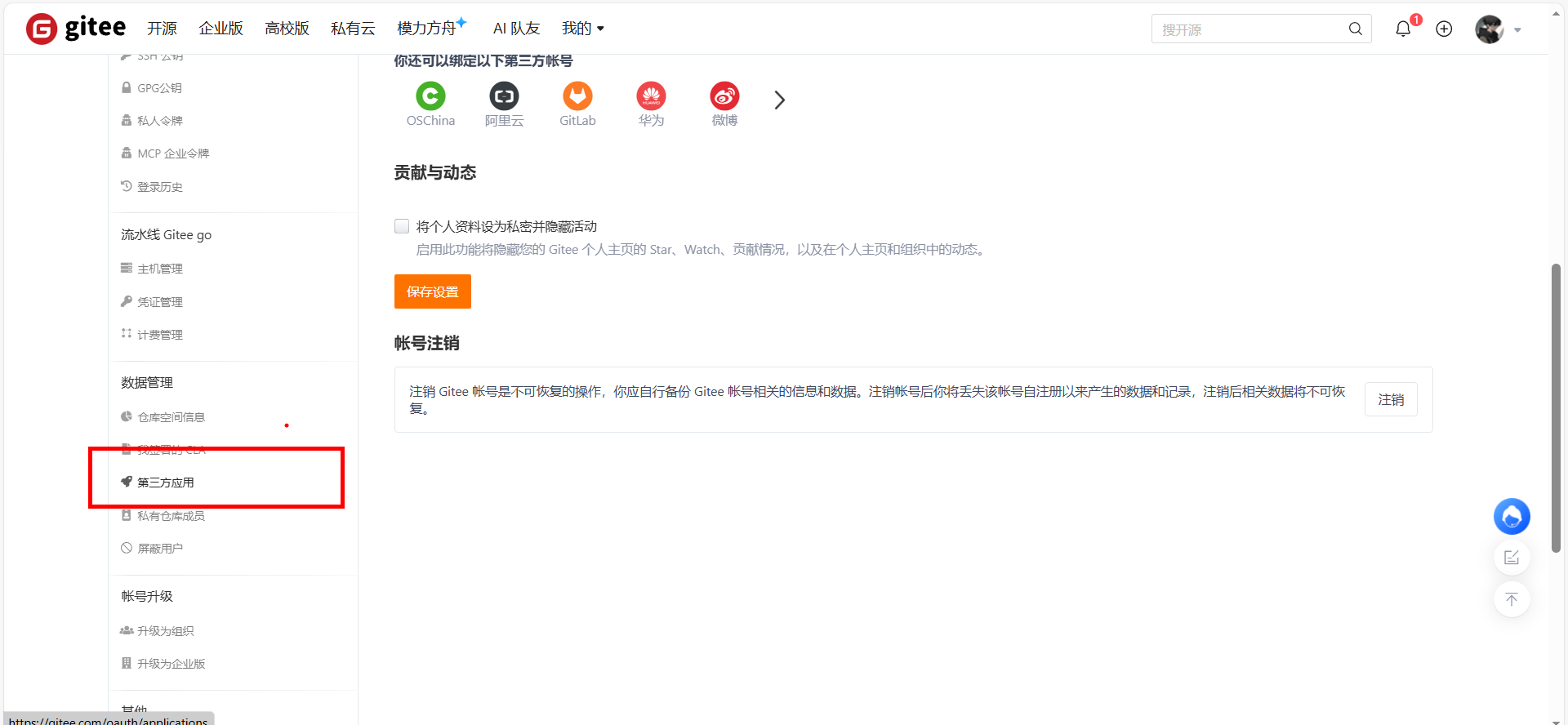1568x725 pixels.
Task: Go to the 开源 navigation tab
Action: (x=162, y=29)
